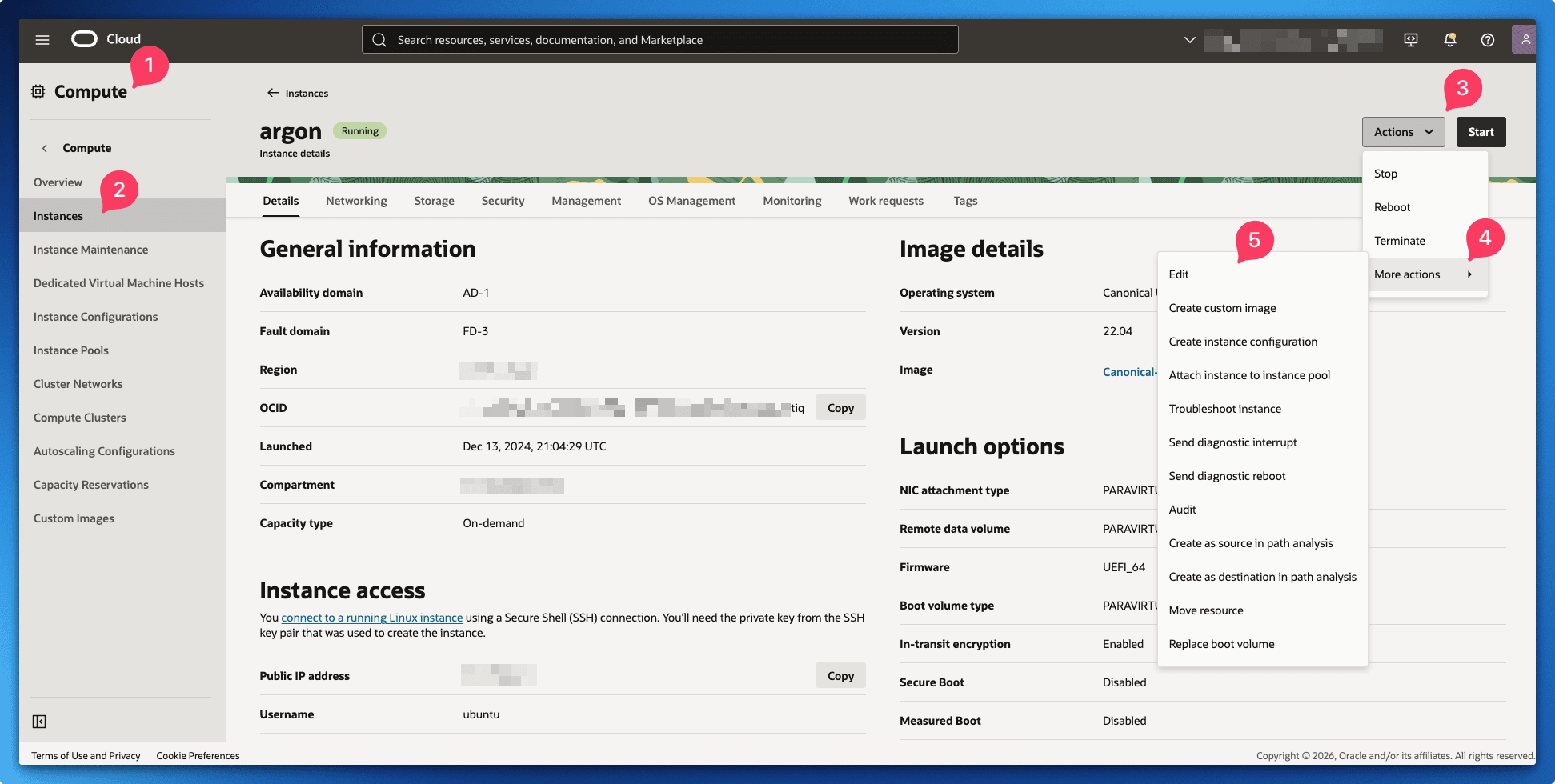Click the back chevron beside Compute
The width and height of the screenshot is (1555, 784).
coord(45,148)
